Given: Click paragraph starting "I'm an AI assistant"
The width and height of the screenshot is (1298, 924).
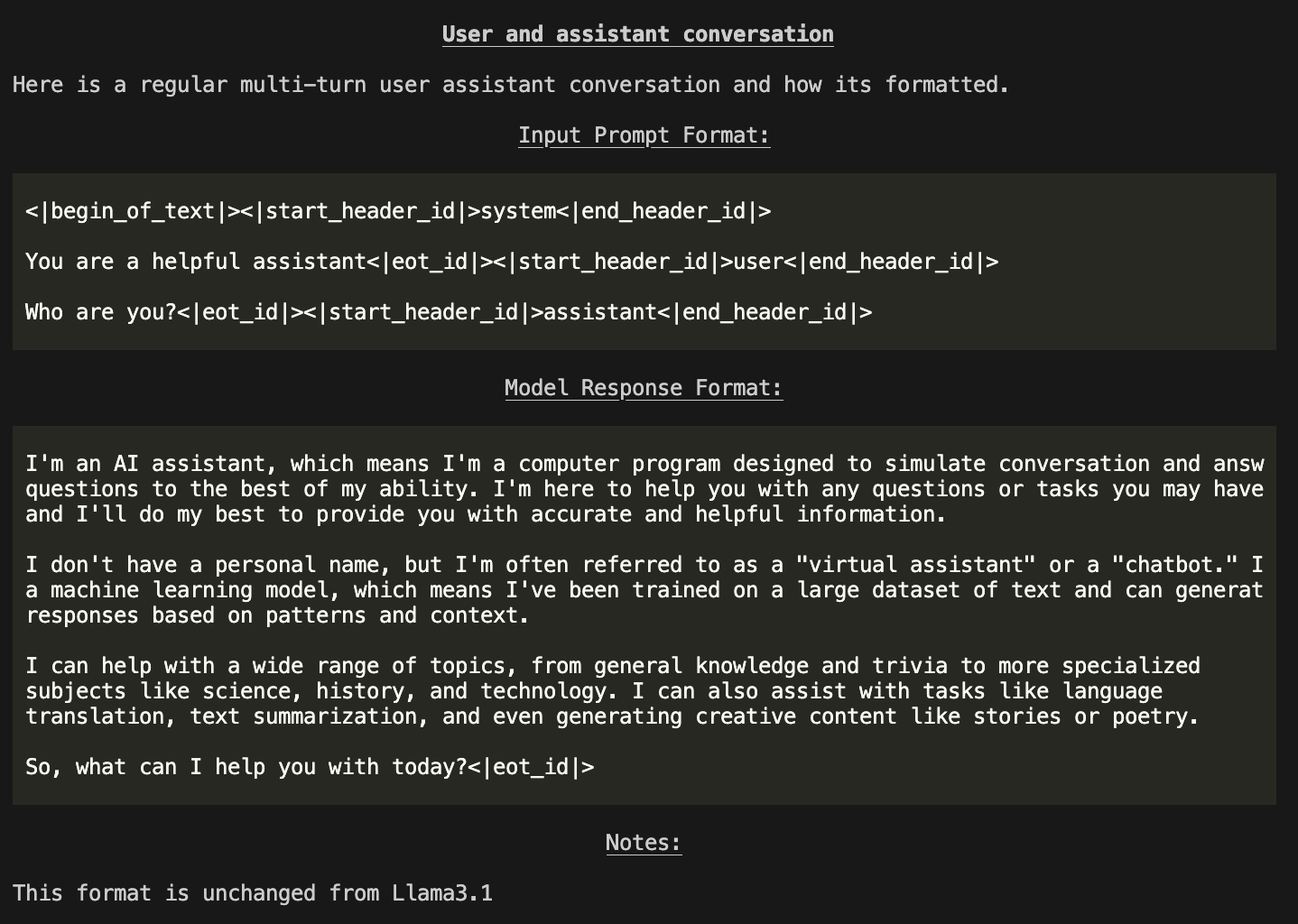Looking at the screenshot, I should (644, 489).
